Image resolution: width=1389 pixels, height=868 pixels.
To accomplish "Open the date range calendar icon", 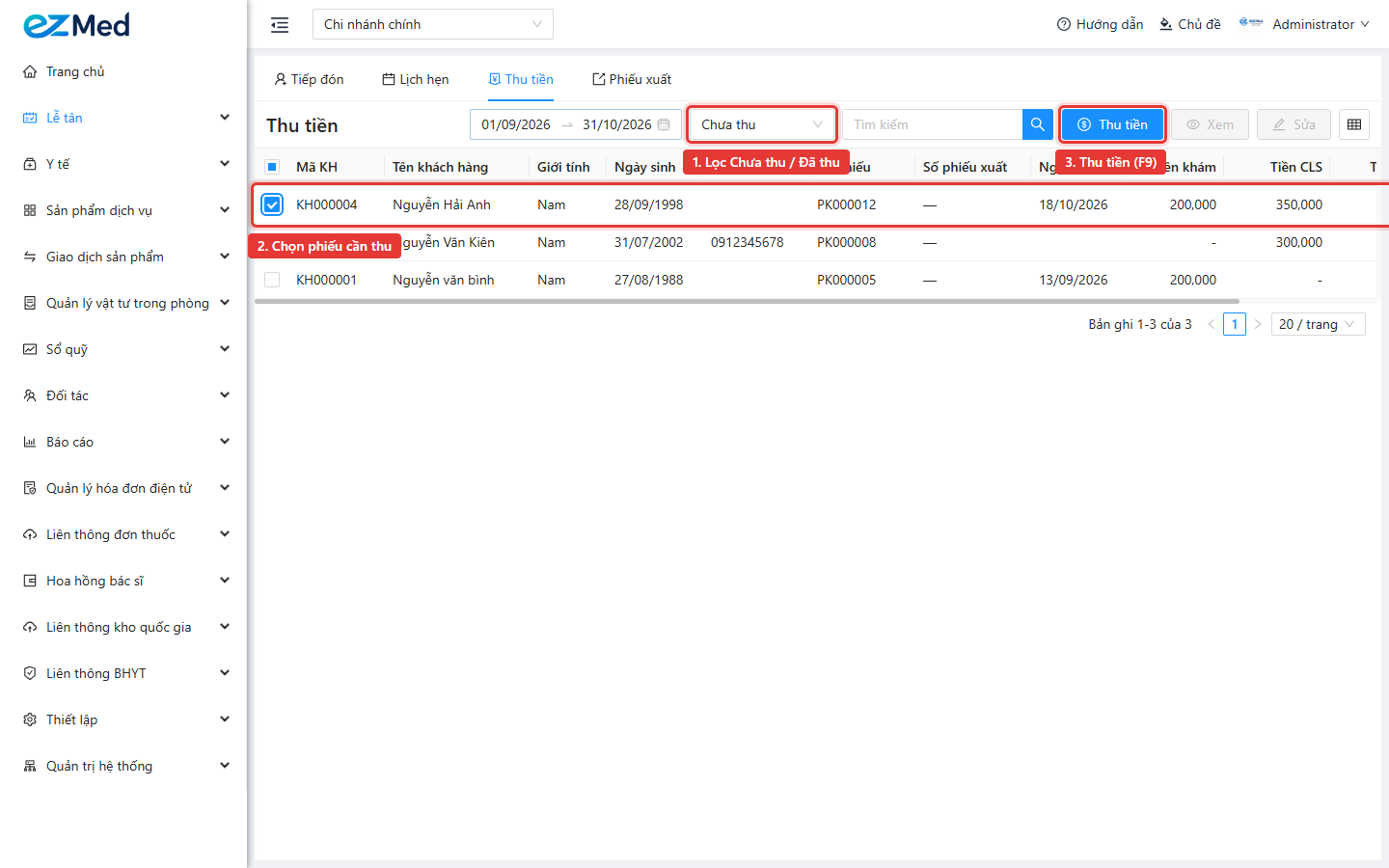I will tap(664, 124).
